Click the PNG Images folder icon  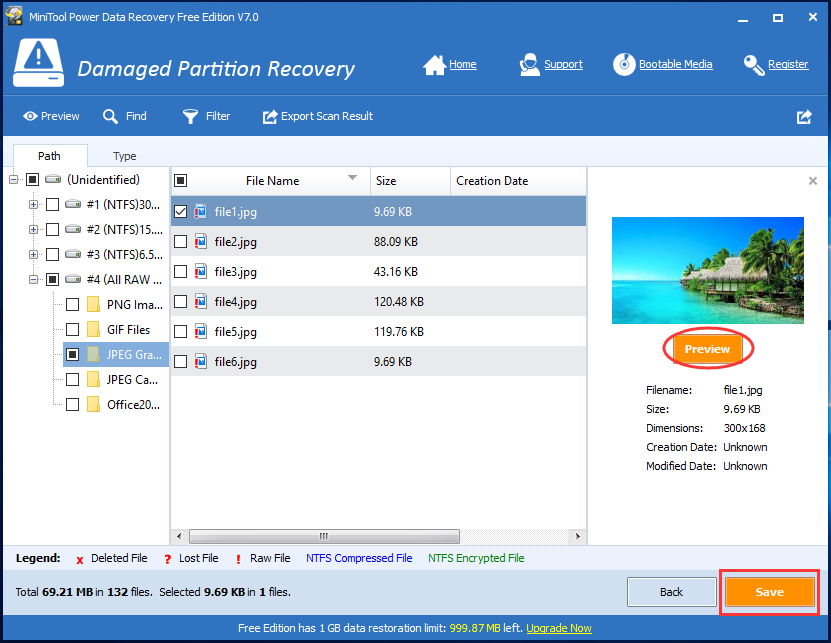click(x=93, y=304)
